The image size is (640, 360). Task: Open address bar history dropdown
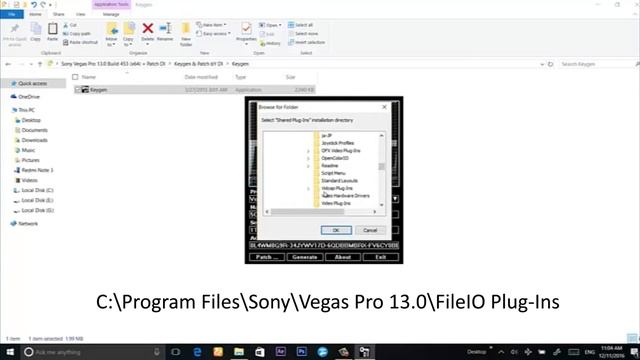coord(542,64)
